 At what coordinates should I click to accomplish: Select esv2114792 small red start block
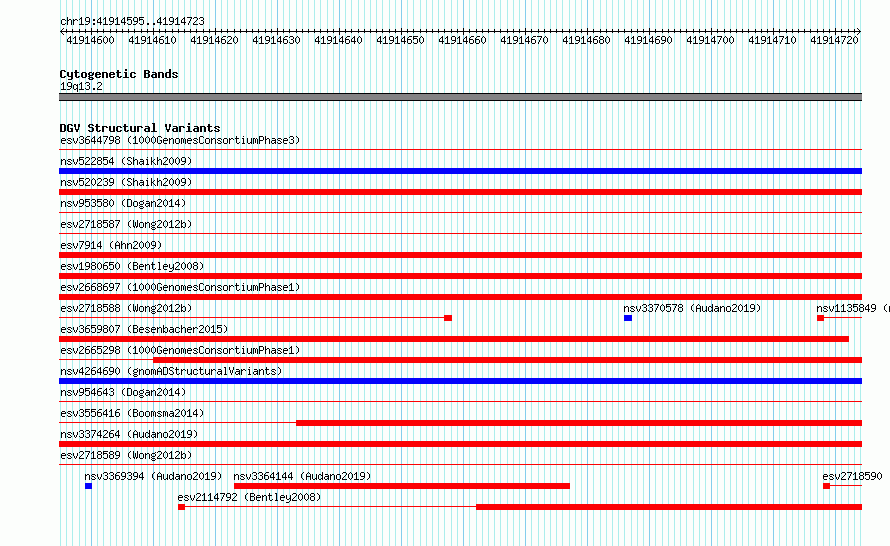click(x=182, y=507)
